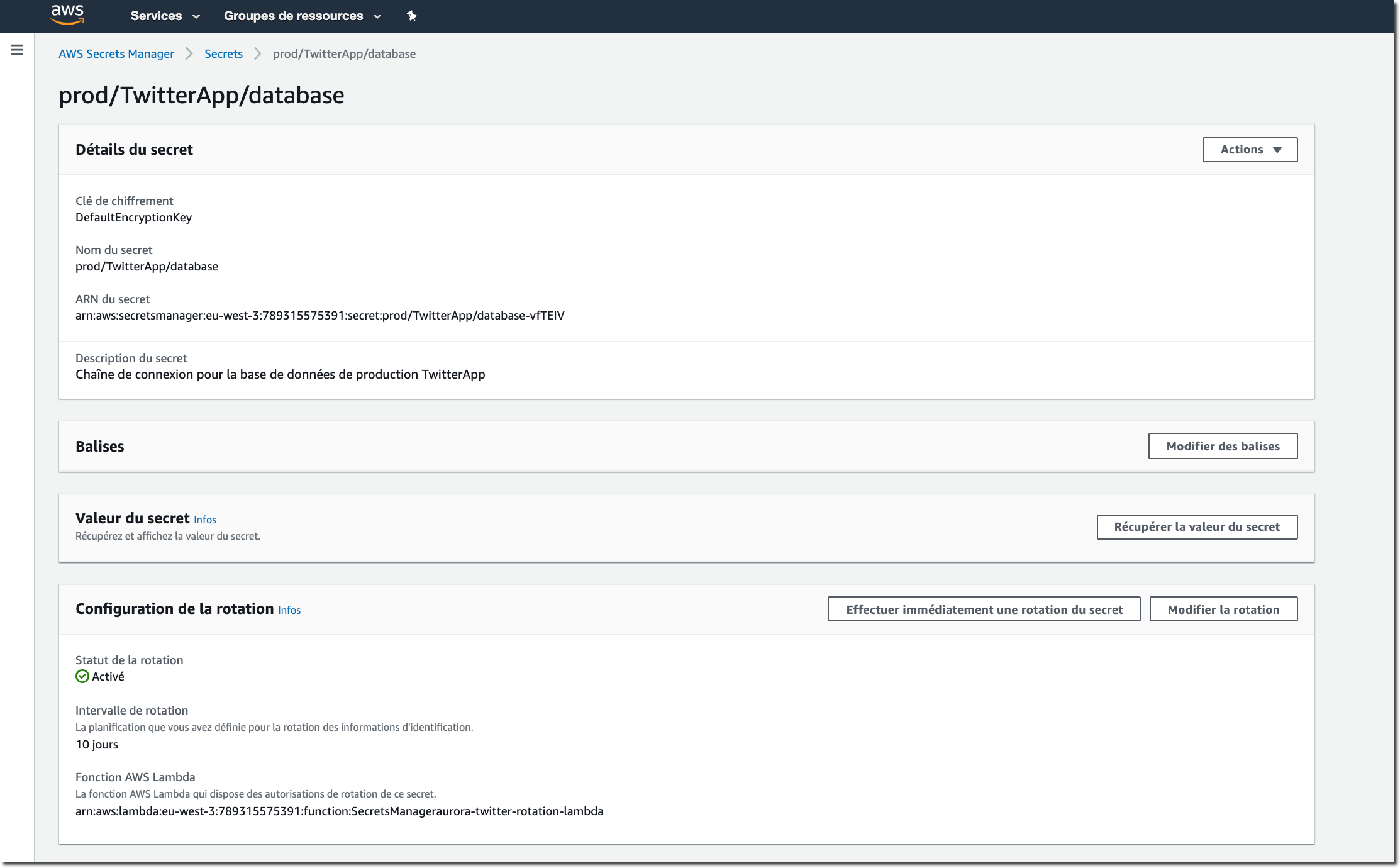Click the secret ARN value text
Image resolution: width=1400 pixels, height=868 pixels.
pos(319,316)
